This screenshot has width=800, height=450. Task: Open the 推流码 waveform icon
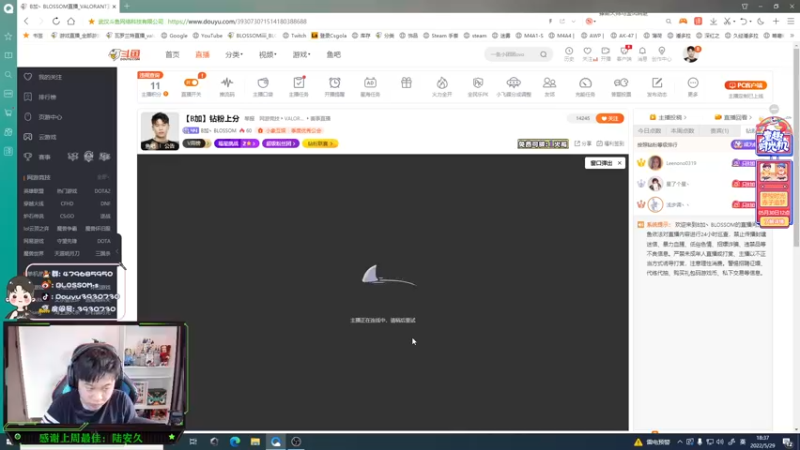[227, 83]
